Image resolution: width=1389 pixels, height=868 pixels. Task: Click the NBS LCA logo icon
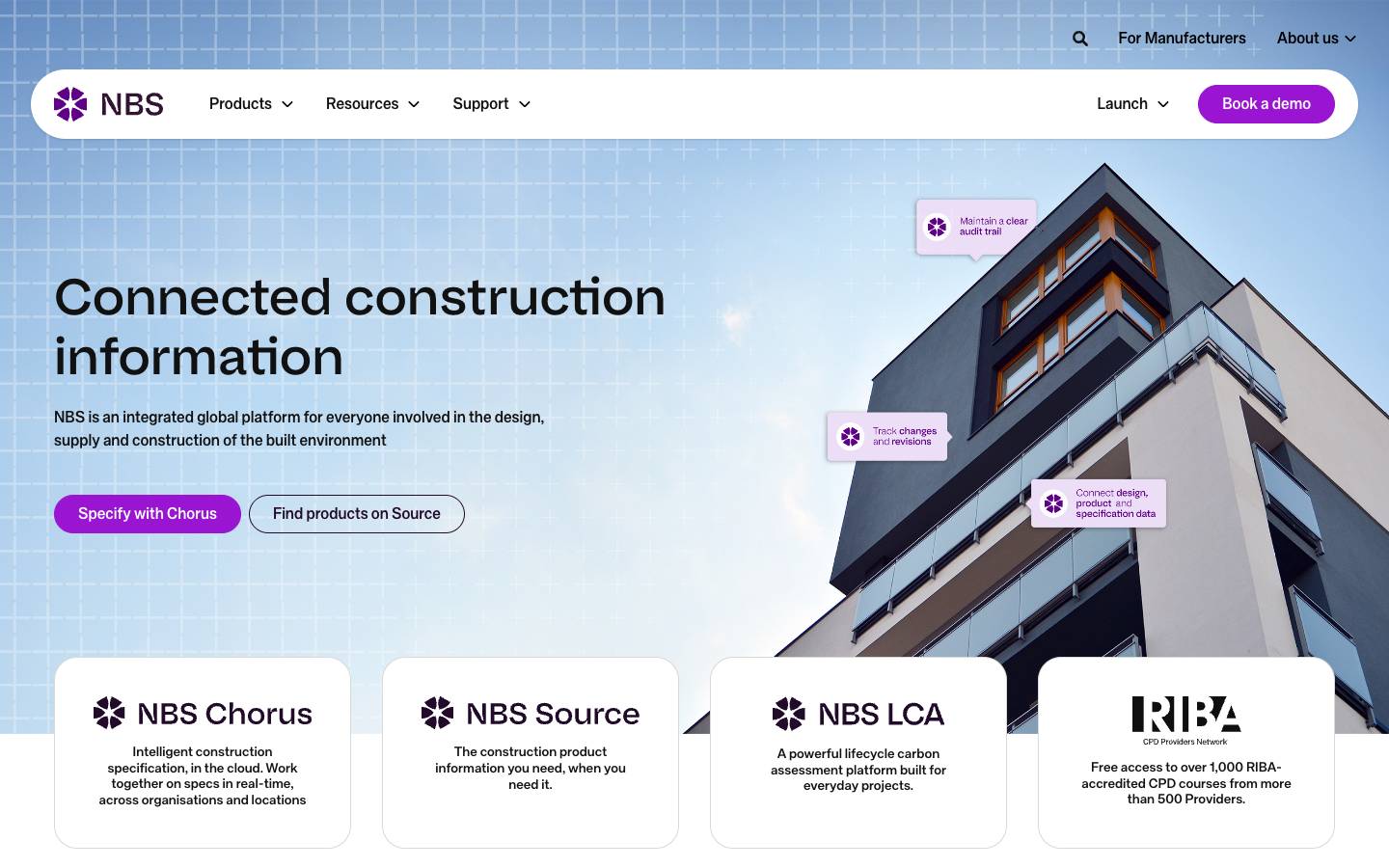tap(788, 714)
